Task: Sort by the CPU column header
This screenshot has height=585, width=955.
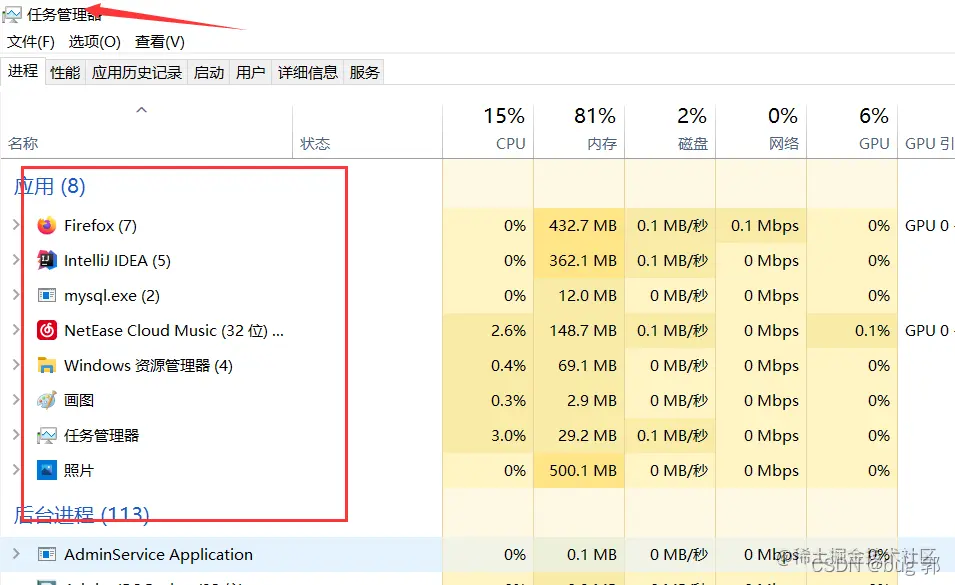Action: tap(488, 131)
